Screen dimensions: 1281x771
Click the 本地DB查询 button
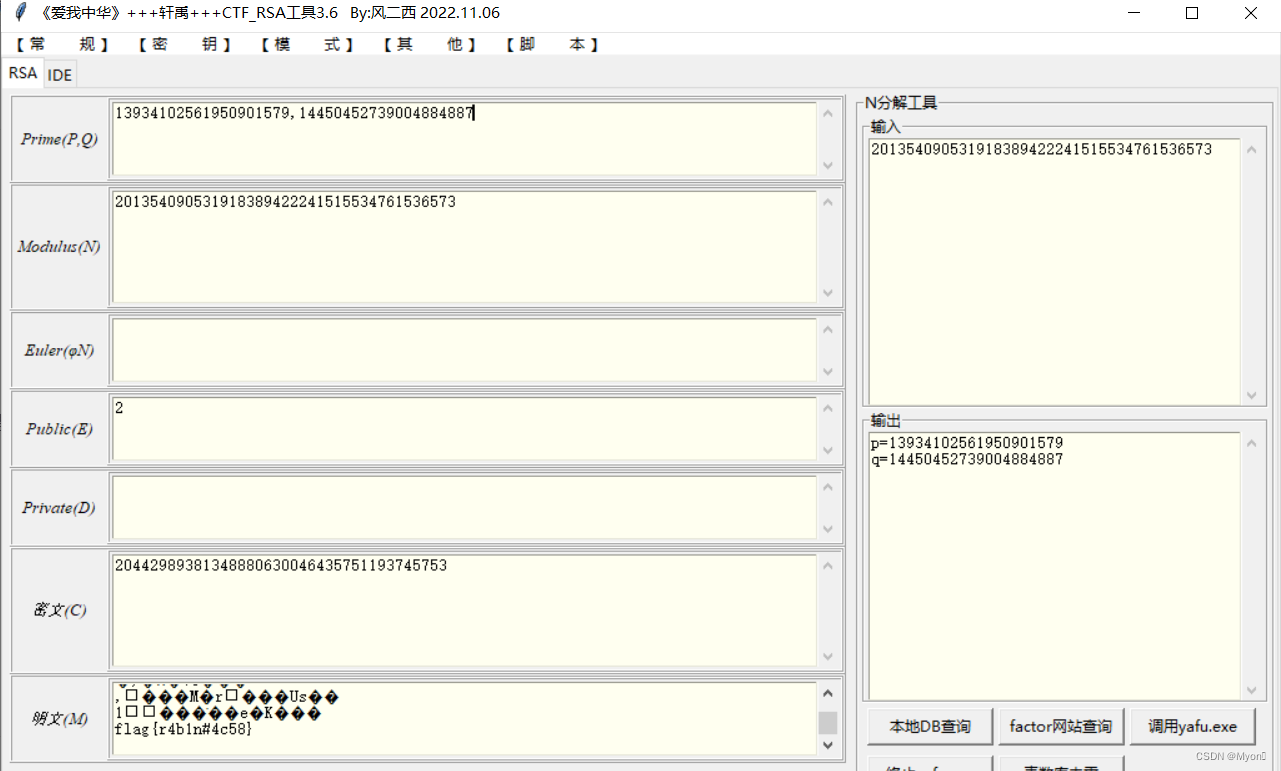coord(929,726)
